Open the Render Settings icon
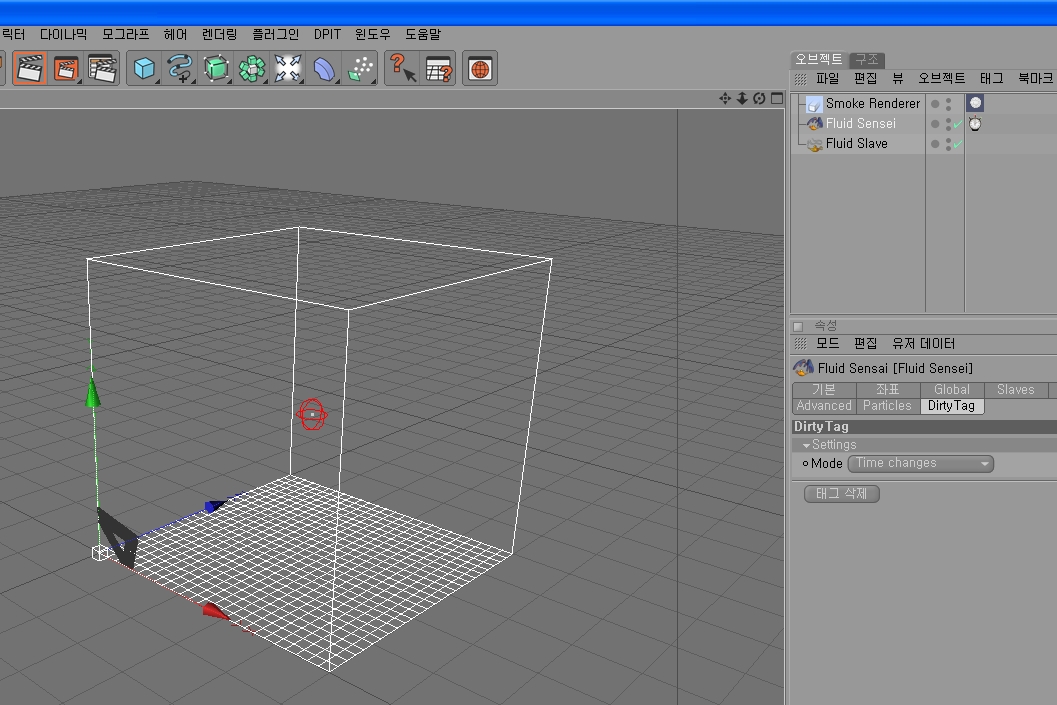Image resolution: width=1057 pixels, height=705 pixels. tap(102, 68)
